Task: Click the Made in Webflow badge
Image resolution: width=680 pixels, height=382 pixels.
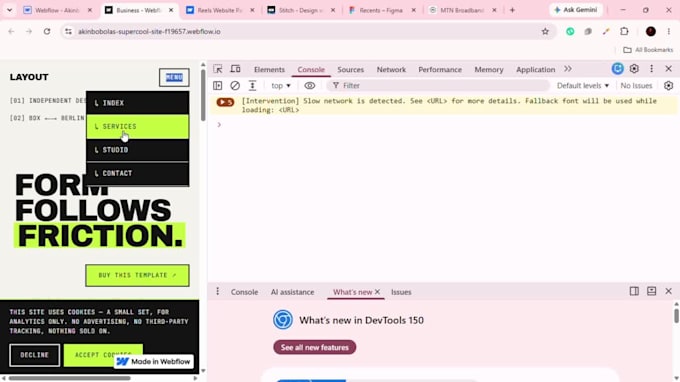Action: (x=154, y=361)
